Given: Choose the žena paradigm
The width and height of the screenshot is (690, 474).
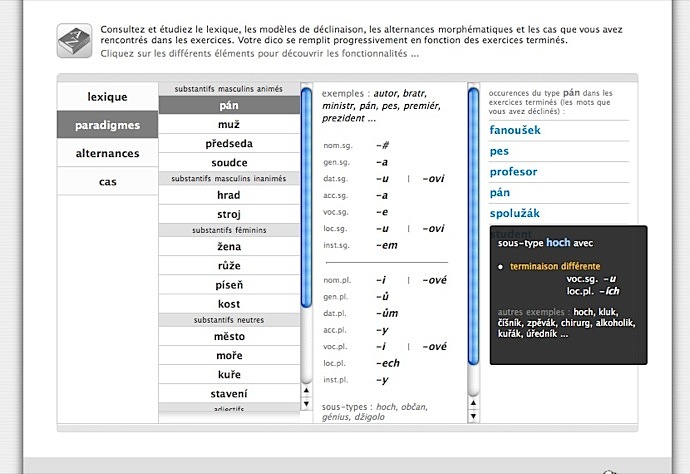Looking at the screenshot, I should pos(229,246).
